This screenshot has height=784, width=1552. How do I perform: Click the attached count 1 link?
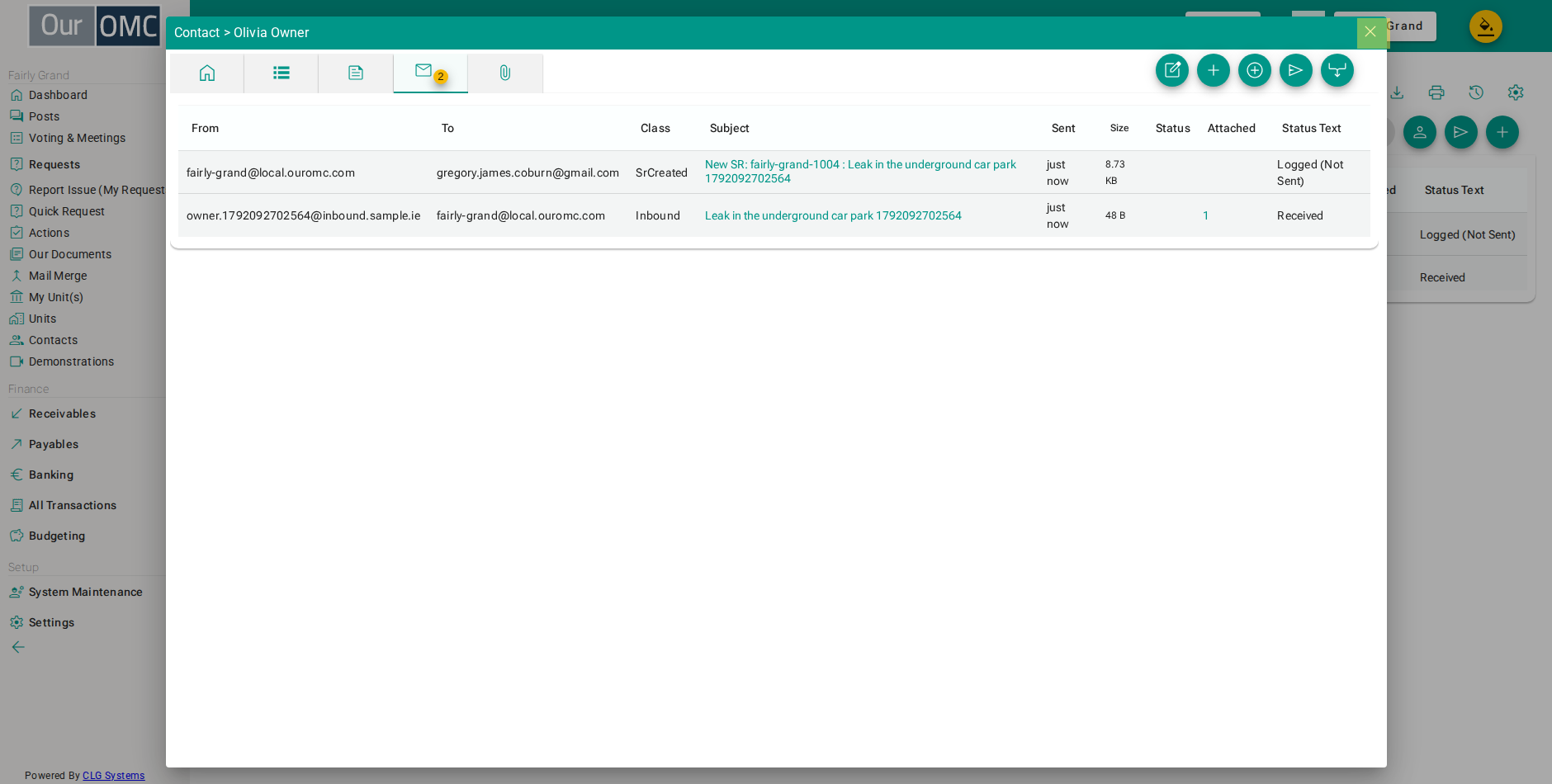1205,215
